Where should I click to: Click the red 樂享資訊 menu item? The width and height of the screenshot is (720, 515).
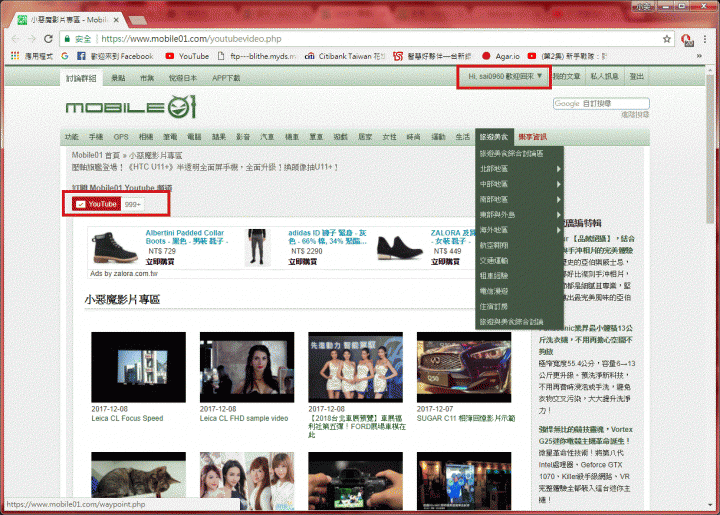click(x=533, y=137)
